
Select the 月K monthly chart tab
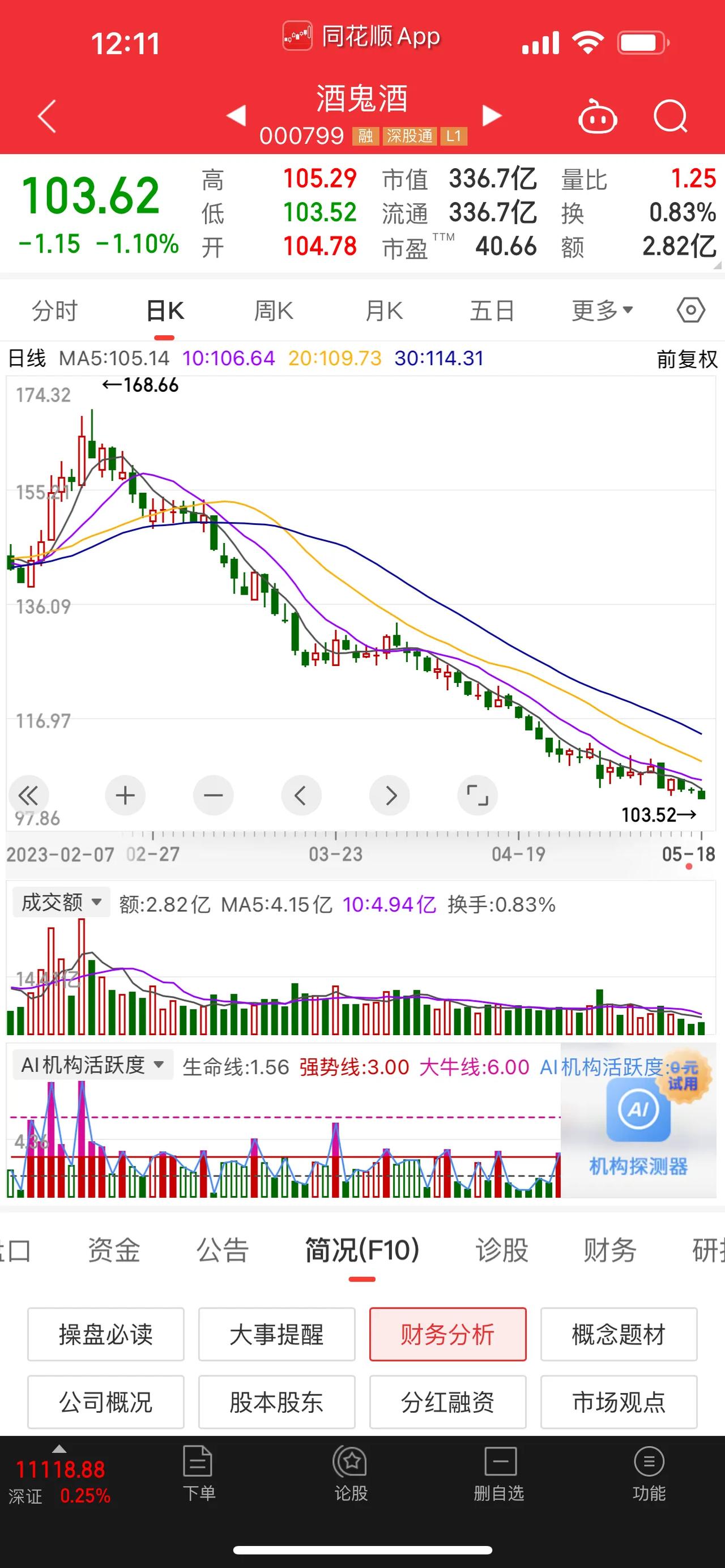pos(383,310)
